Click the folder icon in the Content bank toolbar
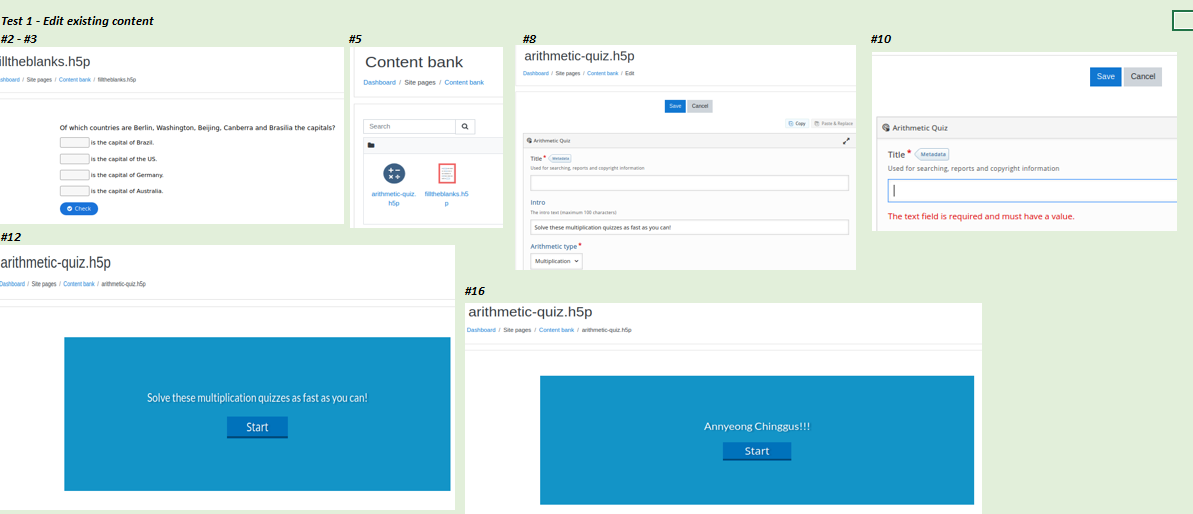 371,145
